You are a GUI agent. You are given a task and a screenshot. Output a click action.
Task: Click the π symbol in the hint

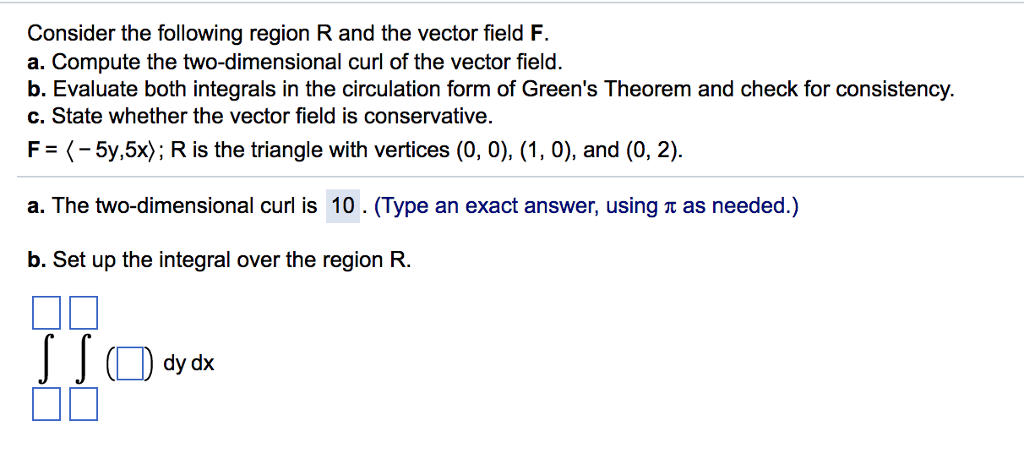point(671,208)
